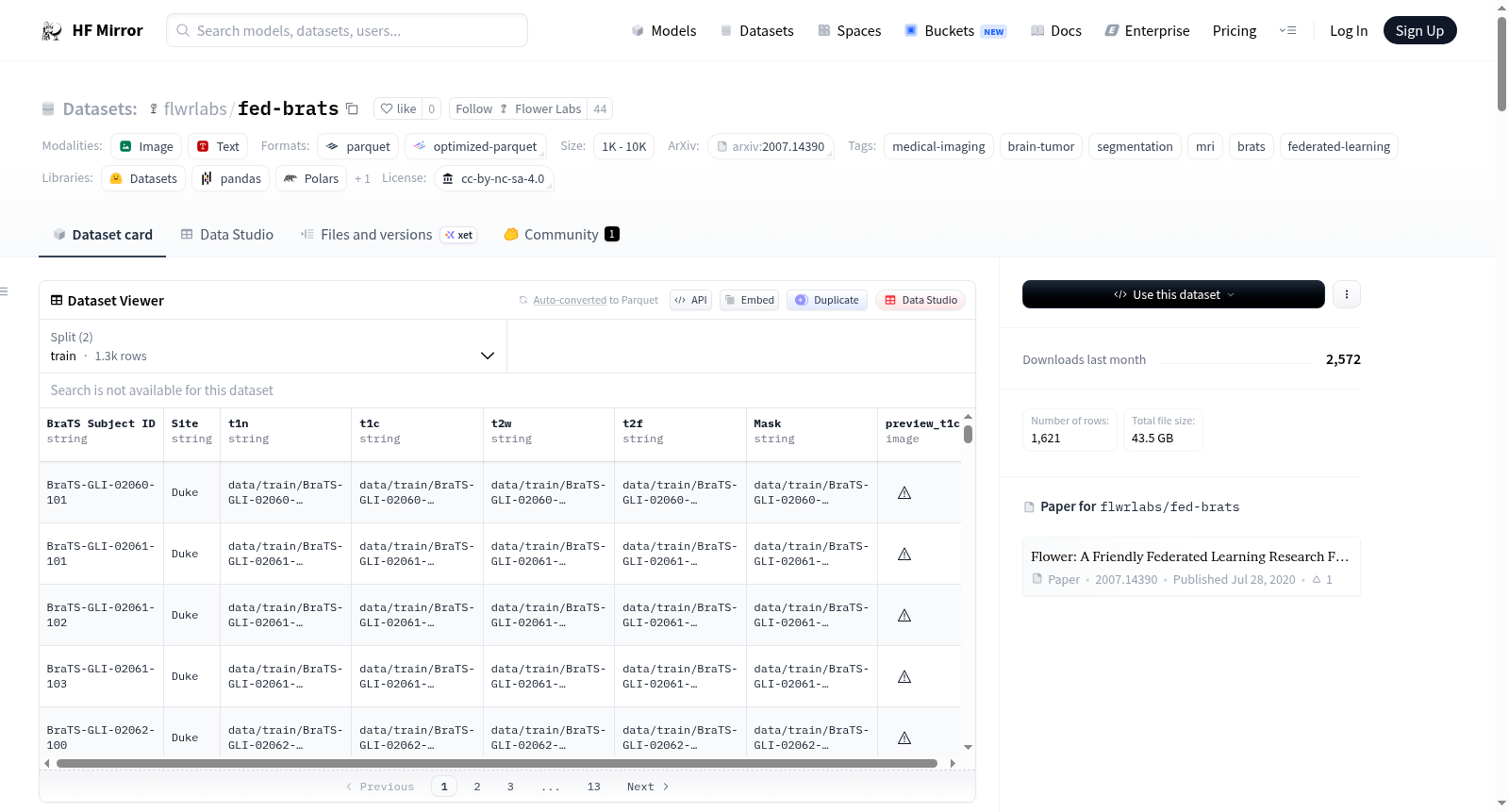Click the Sign Up button
The height and width of the screenshot is (812, 1509).
point(1419,30)
